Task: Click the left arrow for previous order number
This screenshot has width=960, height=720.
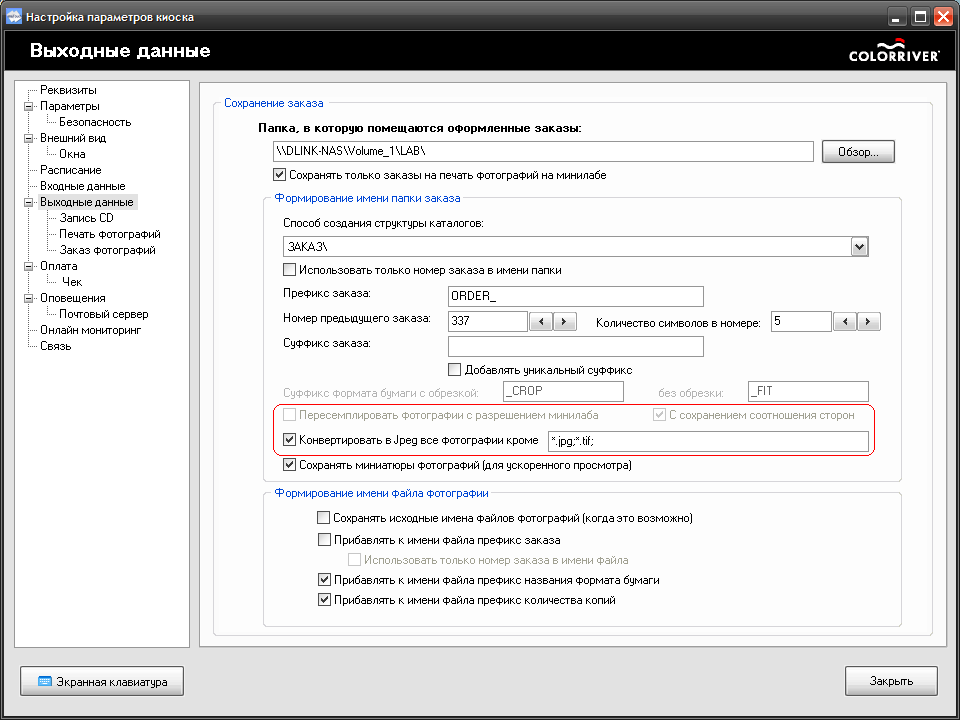Action: coord(541,321)
